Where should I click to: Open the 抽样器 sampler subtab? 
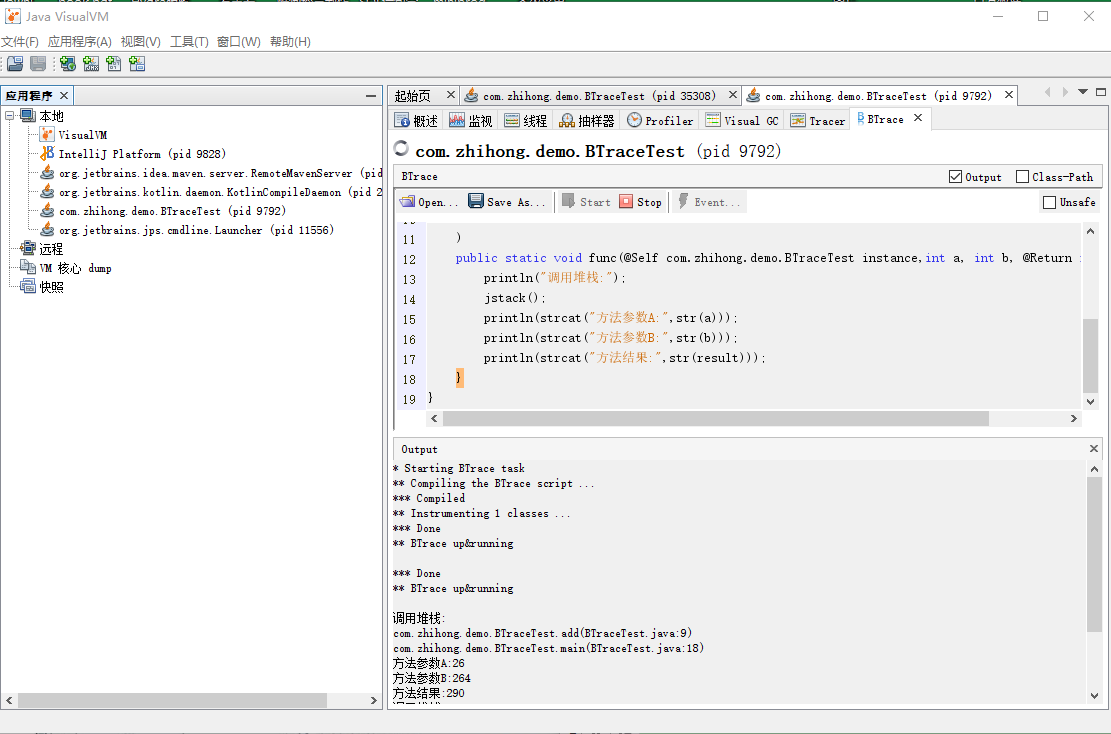click(x=587, y=120)
